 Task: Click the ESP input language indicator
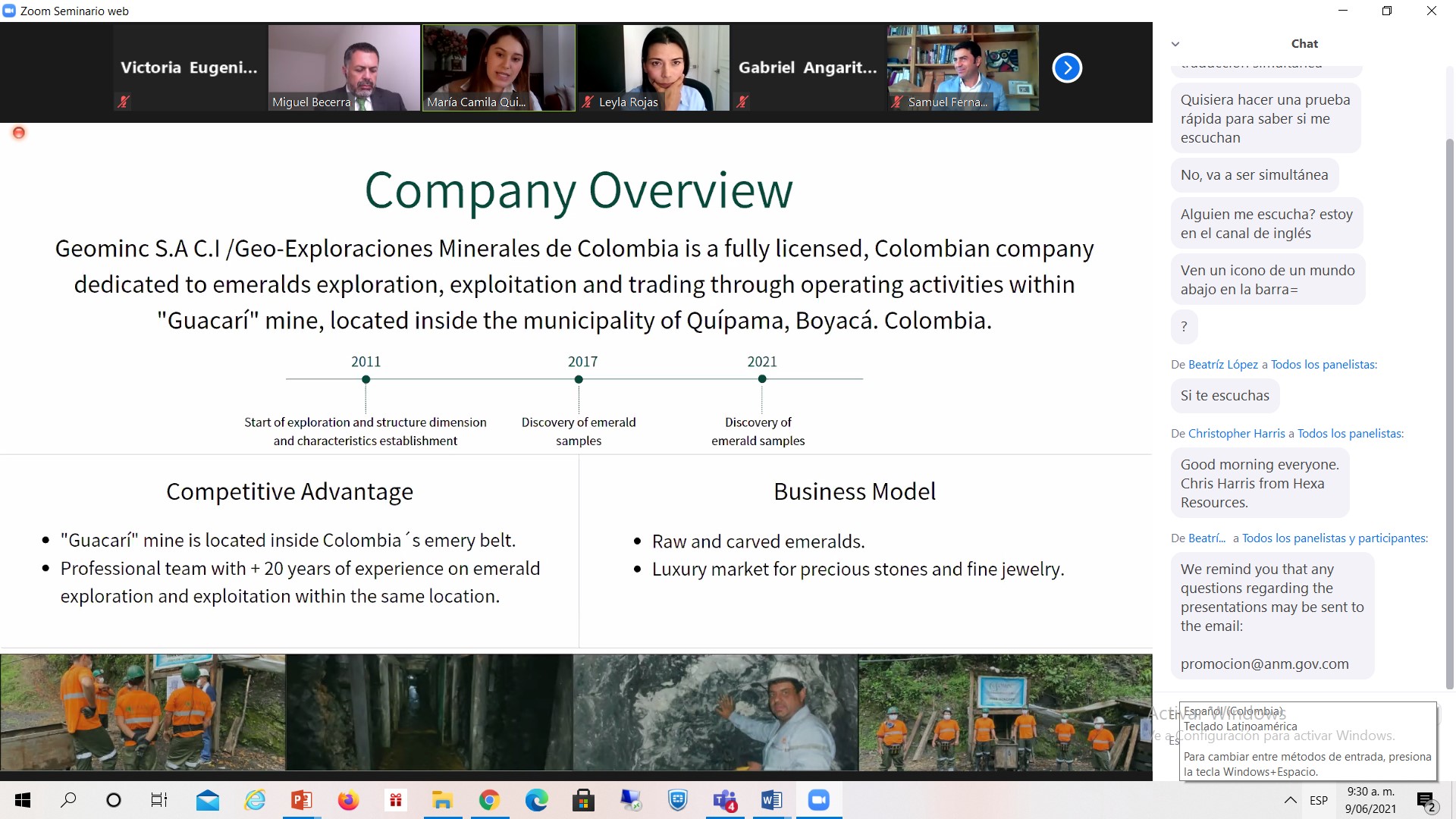click(x=1319, y=800)
